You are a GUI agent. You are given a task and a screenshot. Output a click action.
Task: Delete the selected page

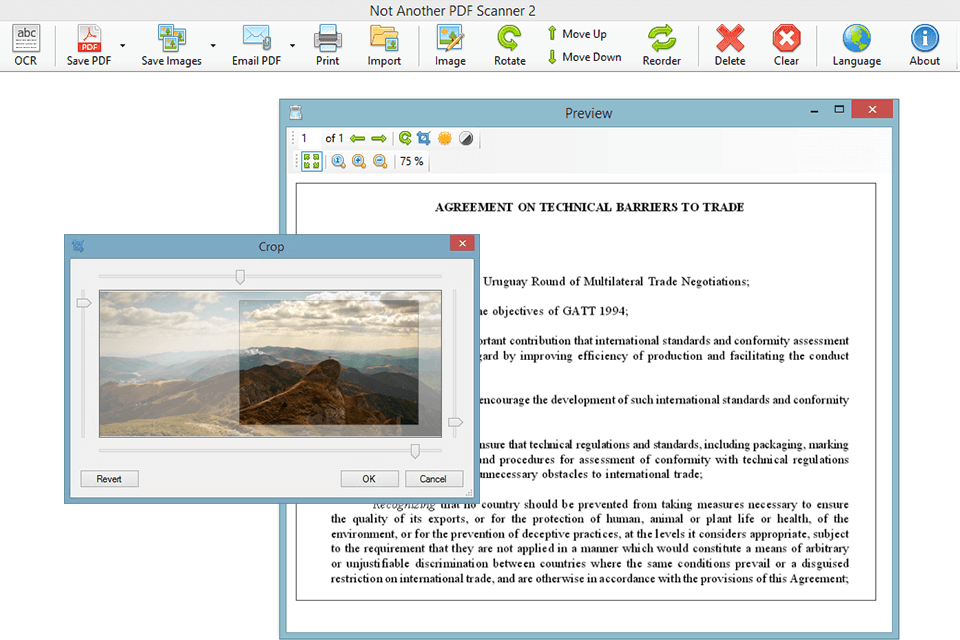coord(730,45)
